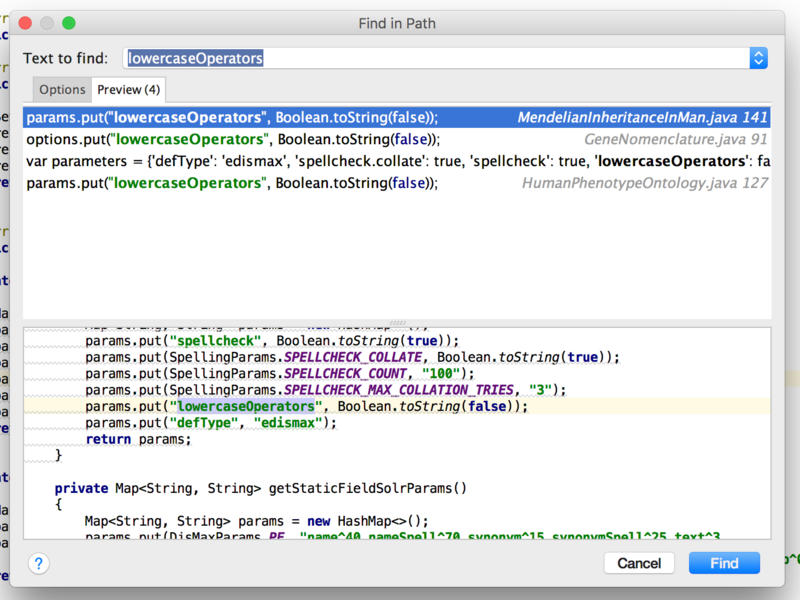800x600 pixels.
Task: Select the Preview (4) tab
Action: (x=127, y=90)
